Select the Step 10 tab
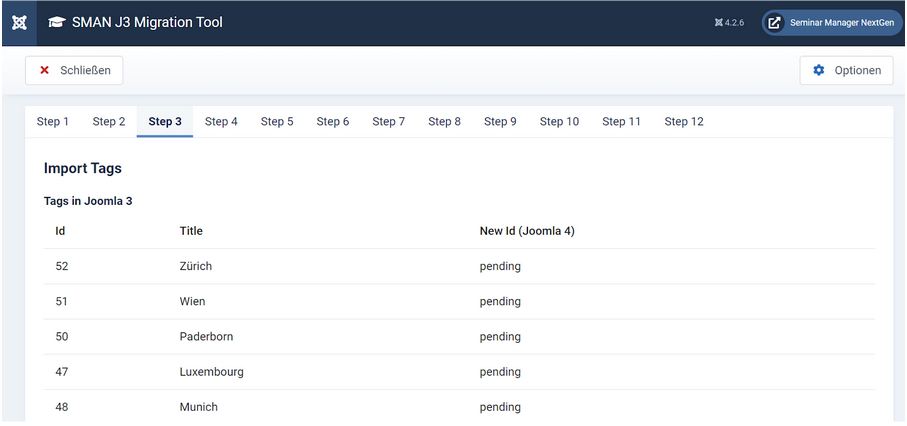Viewport: 907px width, 426px height. (559, 122)
